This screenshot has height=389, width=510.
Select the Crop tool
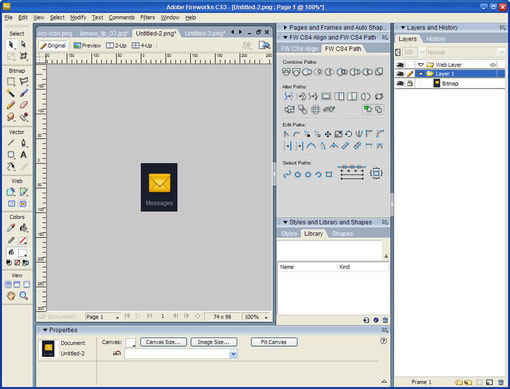pyautogui.click(x=23, y=56)
